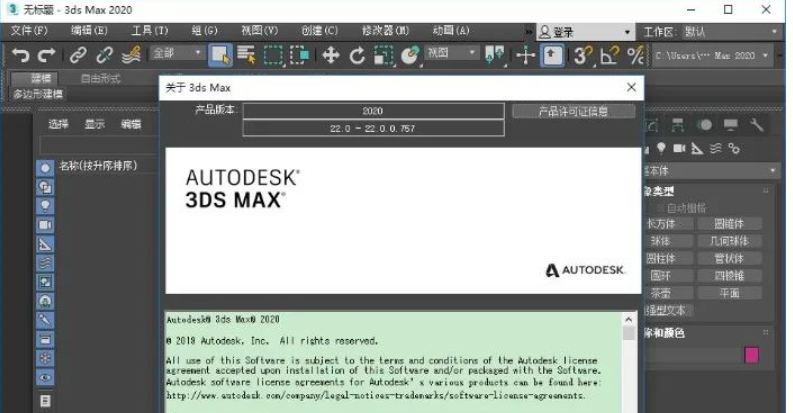
Task: Open the 组(G) menu
Action: (204, 30)
